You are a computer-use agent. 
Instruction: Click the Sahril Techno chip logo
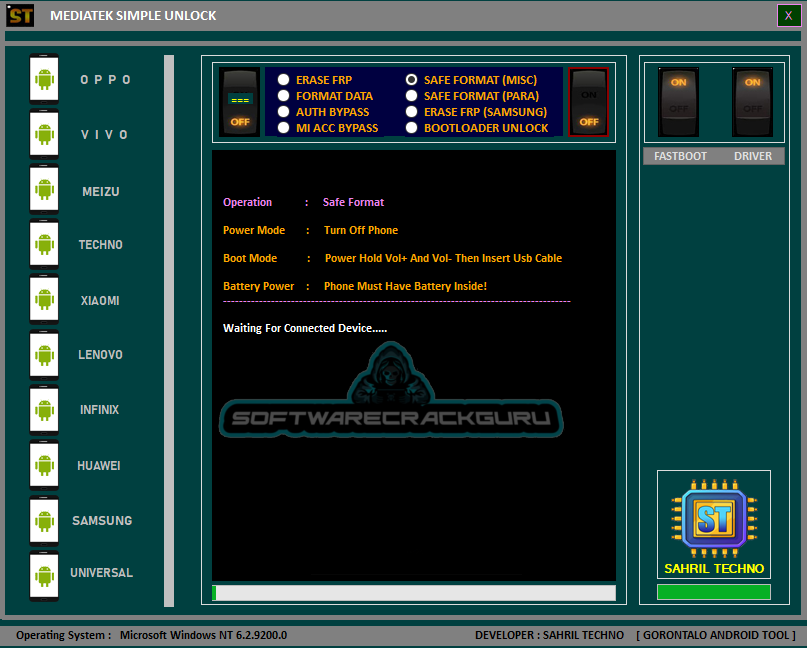click(713, 518)
